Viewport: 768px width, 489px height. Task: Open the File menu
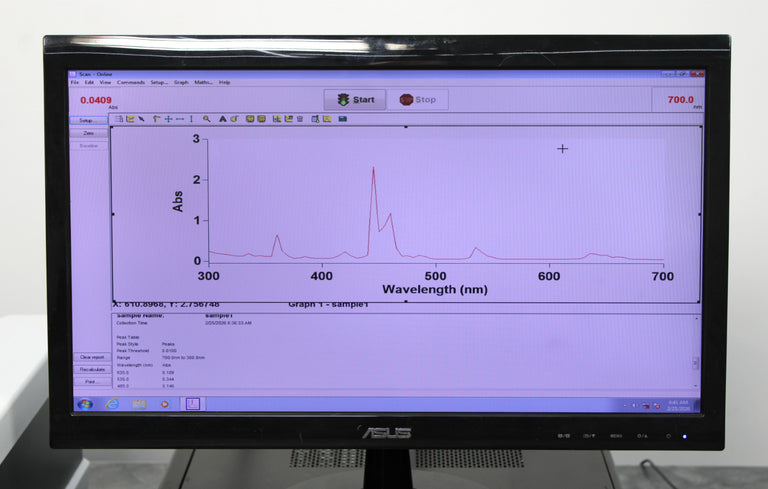[75, 82]
